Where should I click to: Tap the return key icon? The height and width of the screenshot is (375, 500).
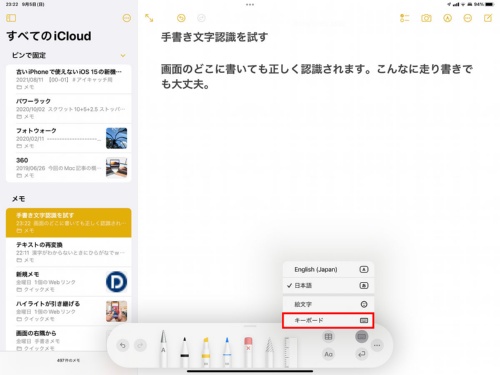[362, 354]
